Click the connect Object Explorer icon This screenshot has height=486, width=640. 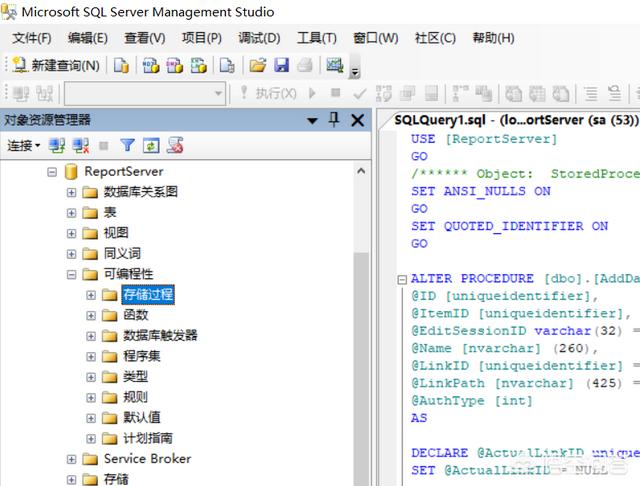pyautogui.click(x=57, y=145)
